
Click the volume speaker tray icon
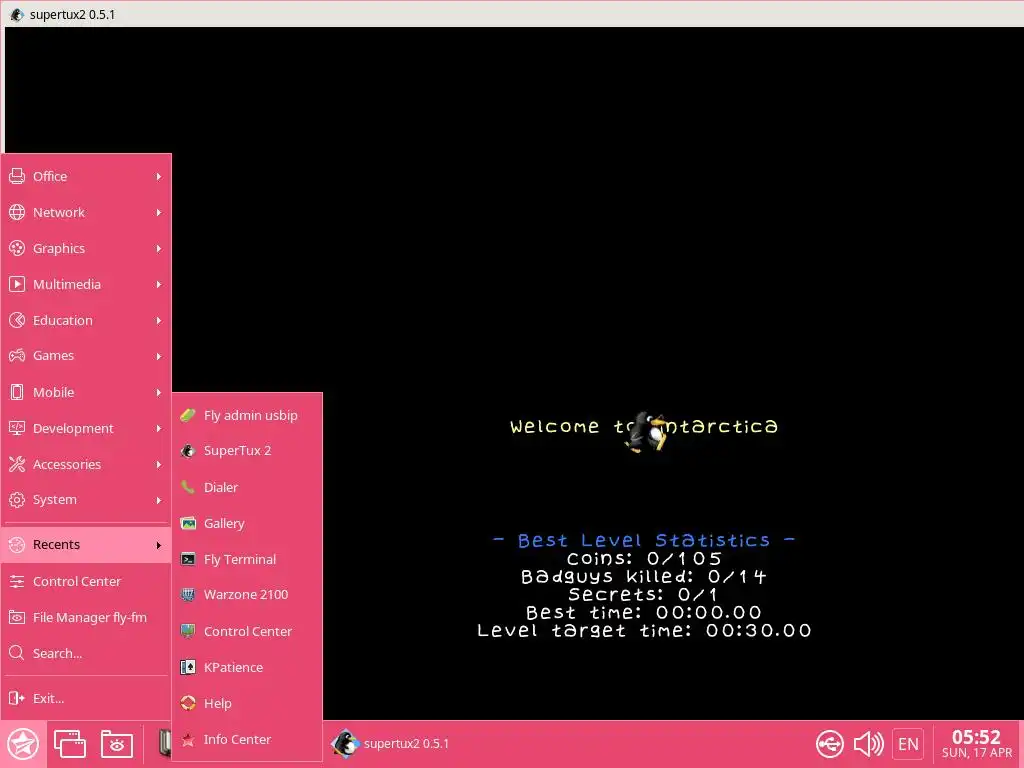(869, 744)
